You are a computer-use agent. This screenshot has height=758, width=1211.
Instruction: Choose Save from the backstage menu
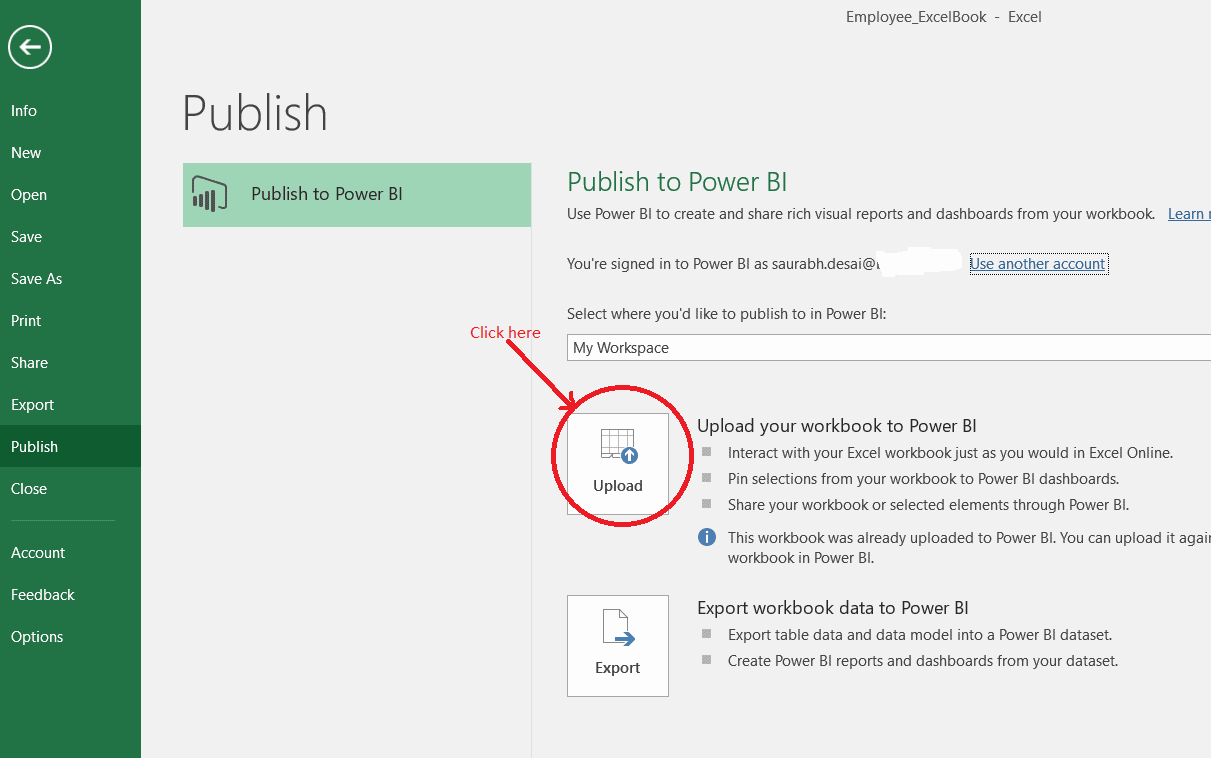[27, 237]
